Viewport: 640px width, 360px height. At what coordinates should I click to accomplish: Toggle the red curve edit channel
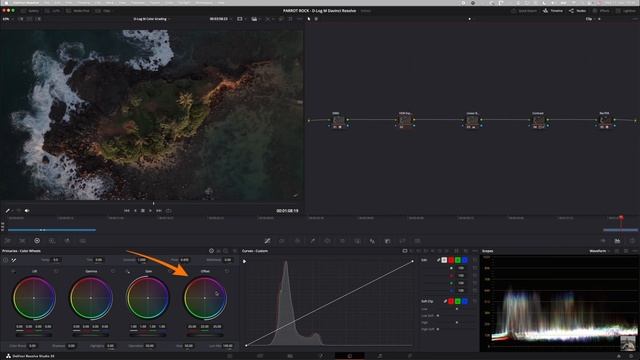coord(451,260)
